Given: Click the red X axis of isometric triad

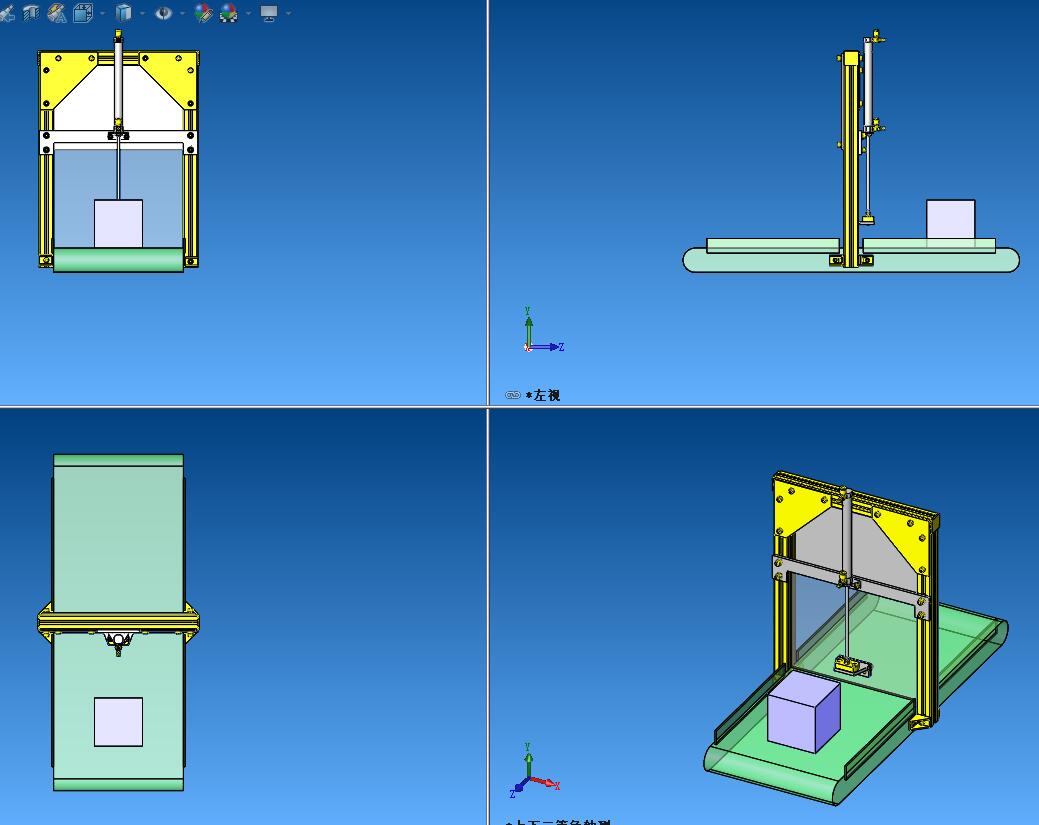Looking at the screenshot, I should 545,783.
